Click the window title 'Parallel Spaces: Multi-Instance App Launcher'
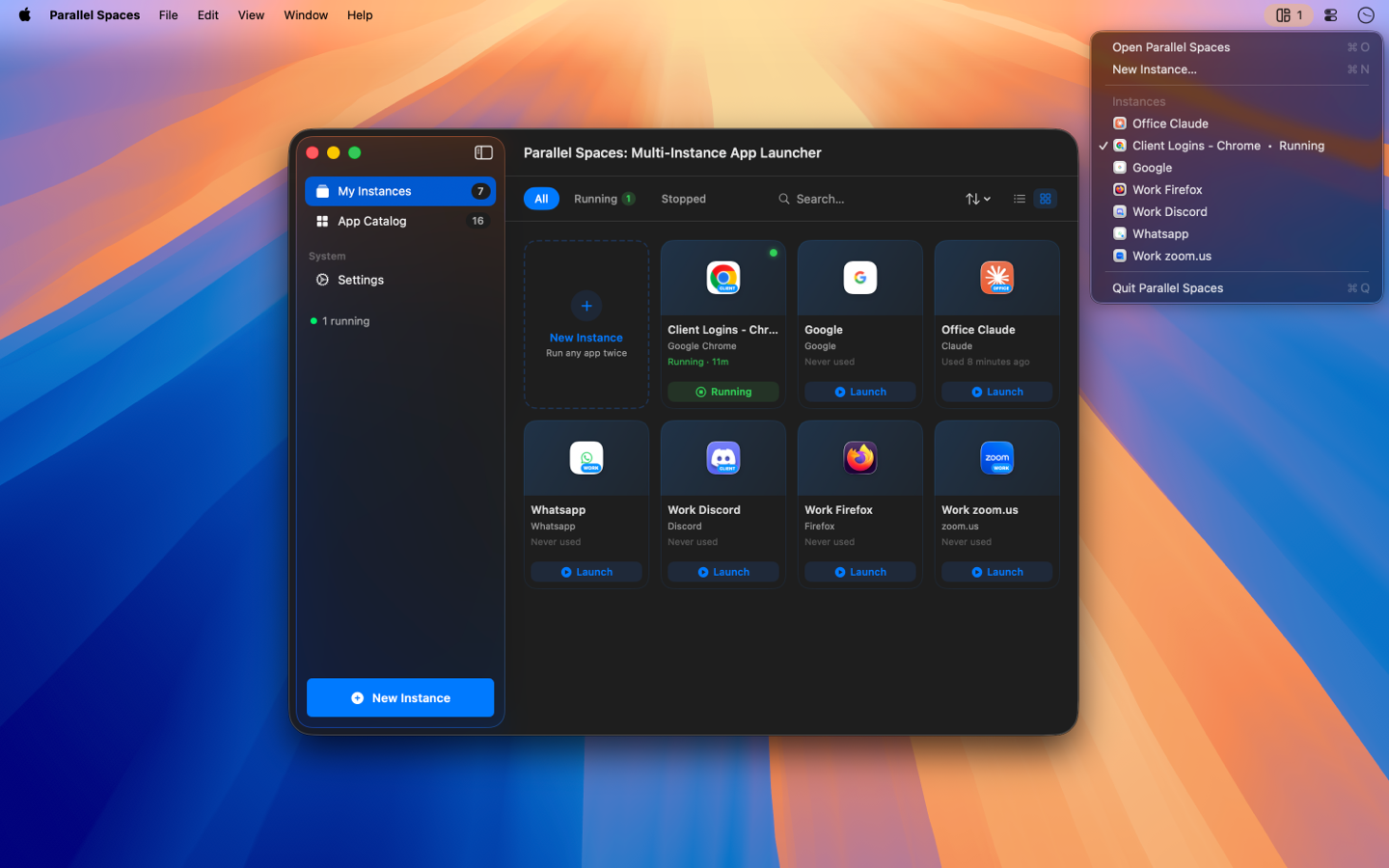This screenshot has width=1389, height=868. point(672,152)
